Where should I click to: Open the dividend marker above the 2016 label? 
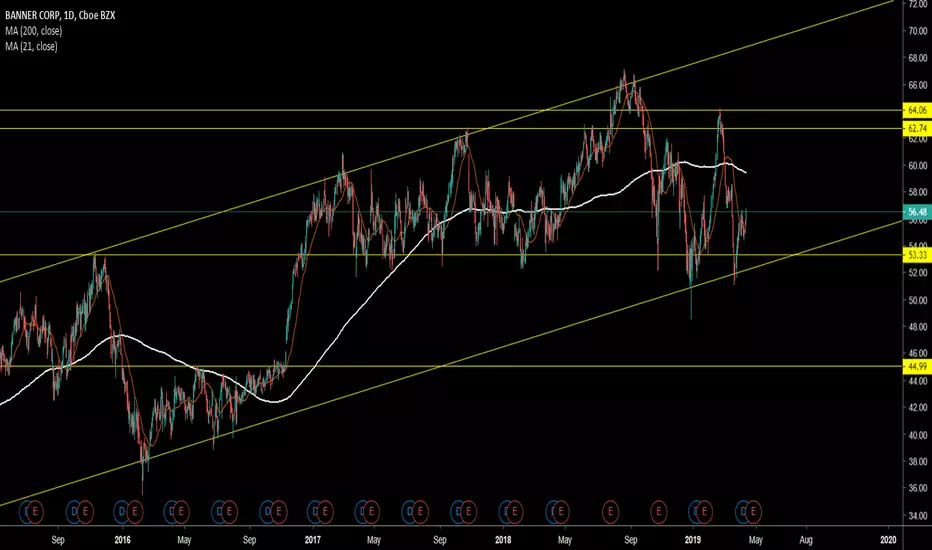[x=122, y=511]
